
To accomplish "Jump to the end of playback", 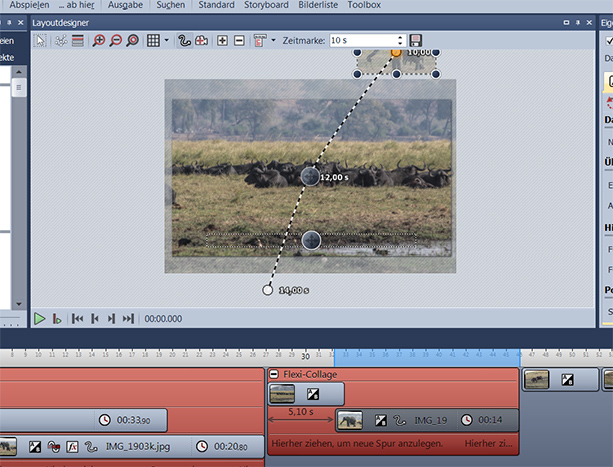I will tap(128, 319).
